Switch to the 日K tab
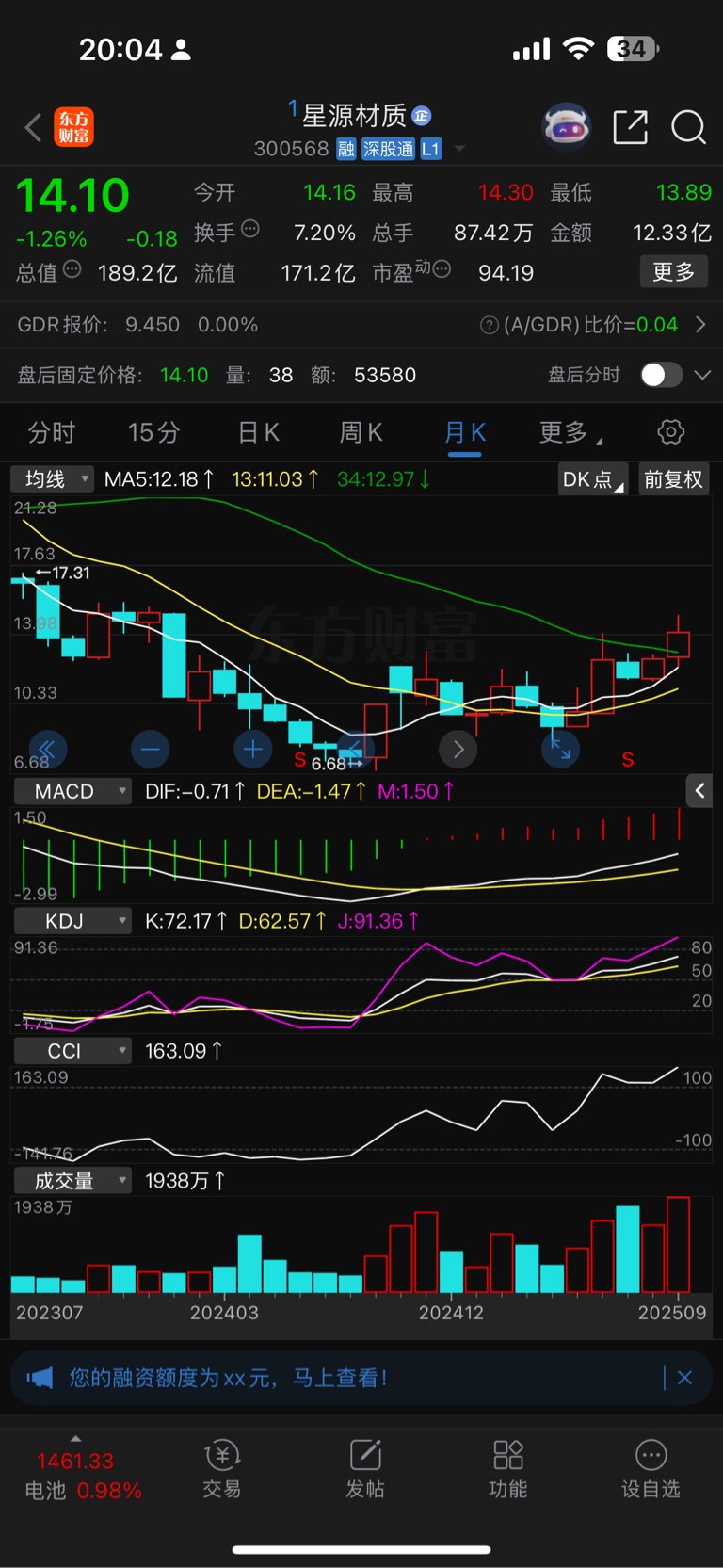The width and height of the screenshot is (723, 1568). tap(259, 432)
